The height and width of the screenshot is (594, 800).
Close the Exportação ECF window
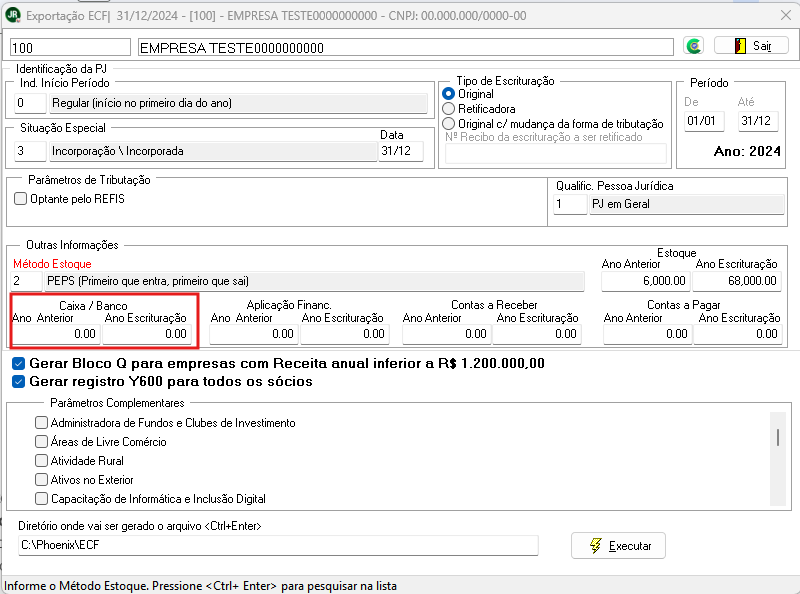(x=786, y=15)
